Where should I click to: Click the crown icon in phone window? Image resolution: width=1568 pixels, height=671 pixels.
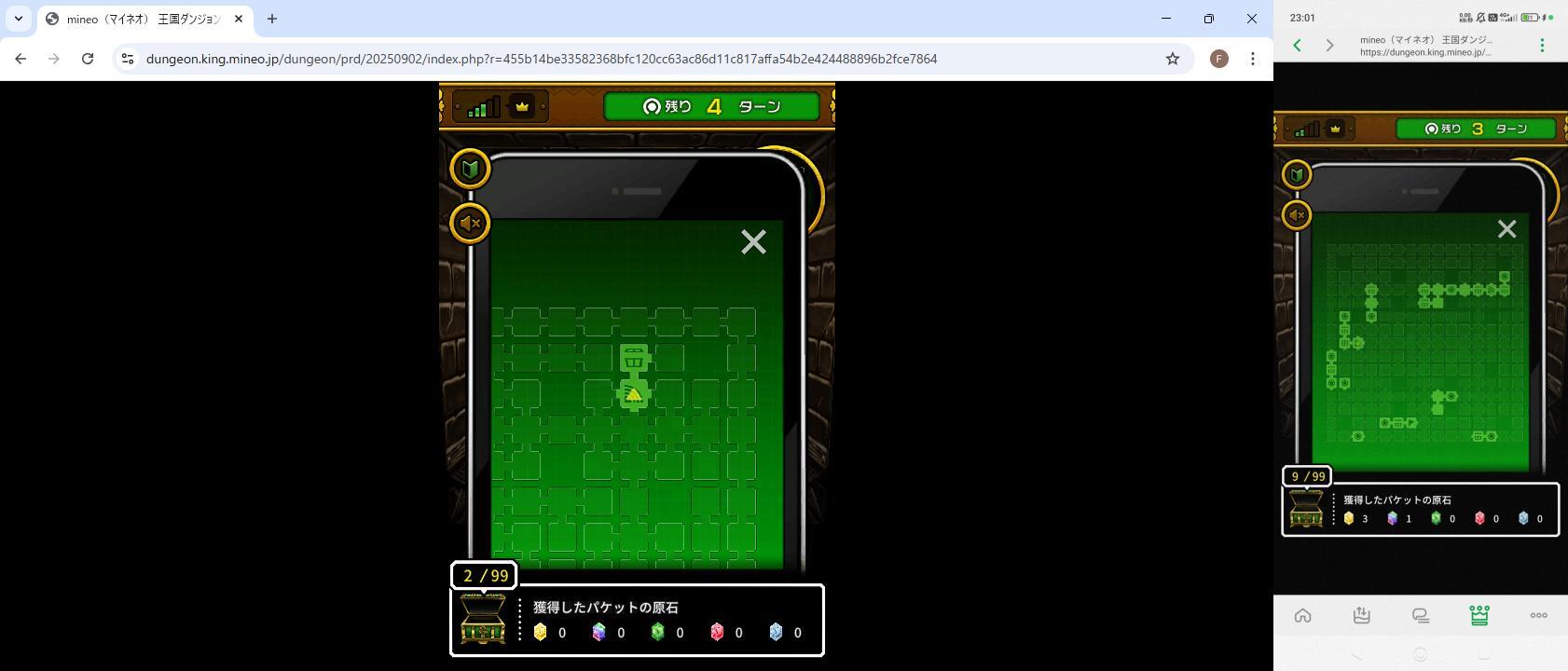[1335, 129]
